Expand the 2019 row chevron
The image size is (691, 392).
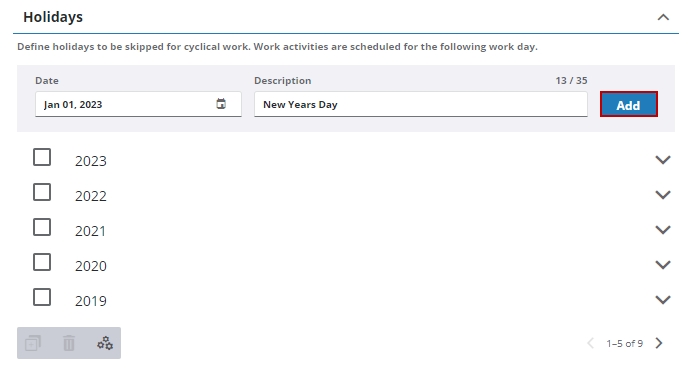(663, 300)
